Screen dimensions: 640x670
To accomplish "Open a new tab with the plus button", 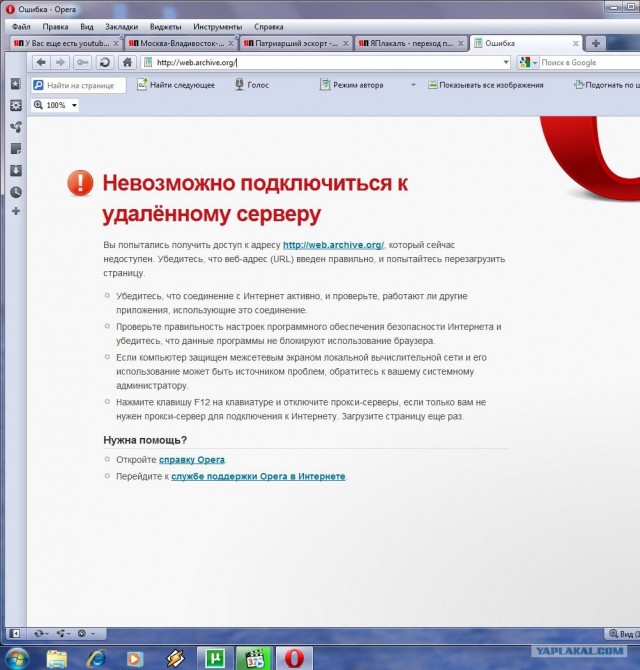I will click(x=596, y=43).
